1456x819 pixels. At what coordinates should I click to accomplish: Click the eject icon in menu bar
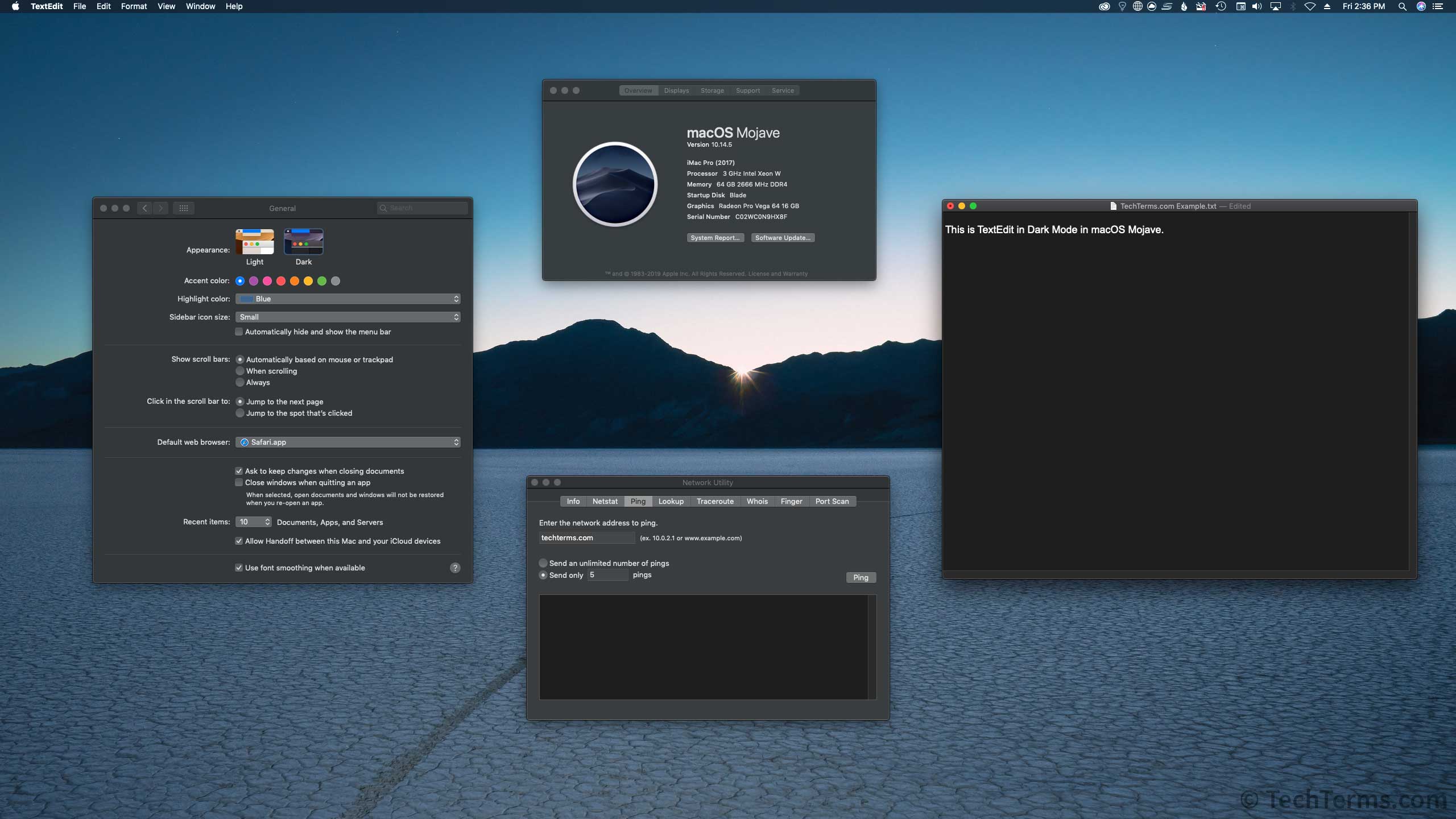[1327, 6]
